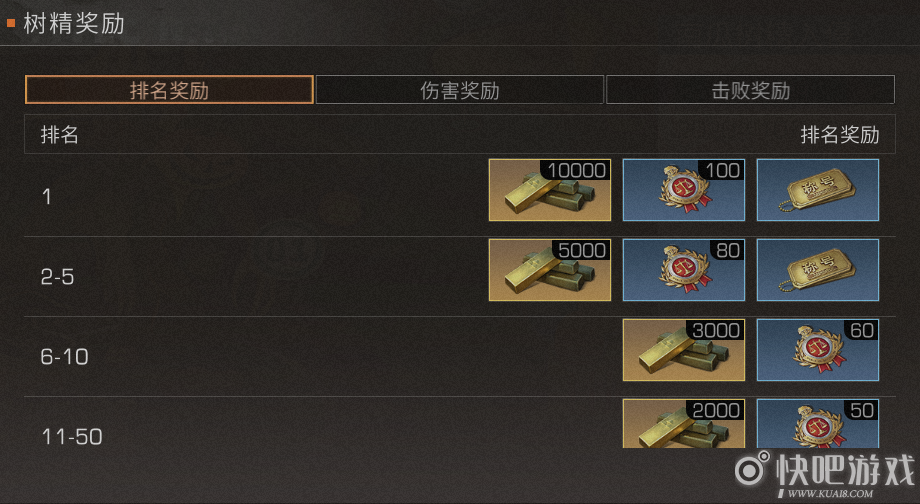Select the 2-5 rank row label
The height and width of the screenshot is (504, 920).
58,276
